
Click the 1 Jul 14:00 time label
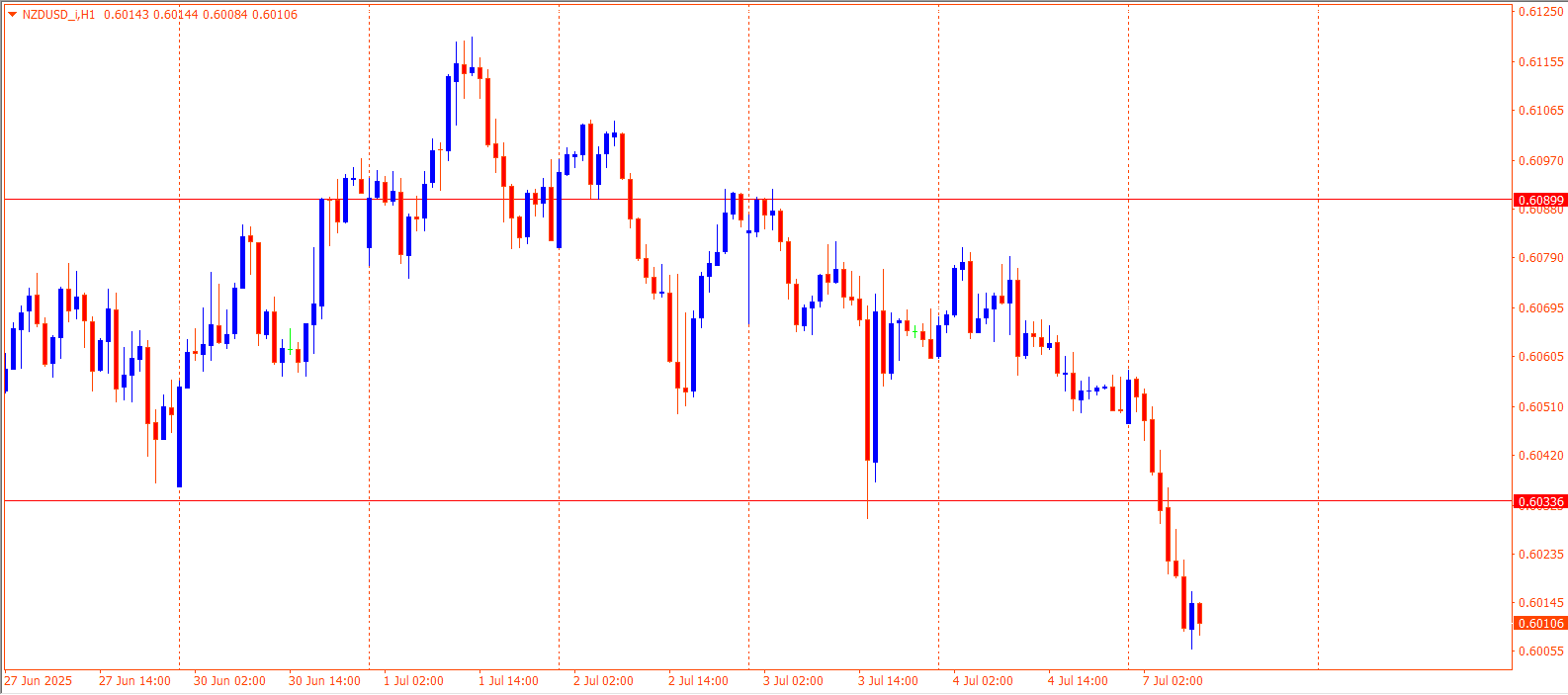click(508, 681)
